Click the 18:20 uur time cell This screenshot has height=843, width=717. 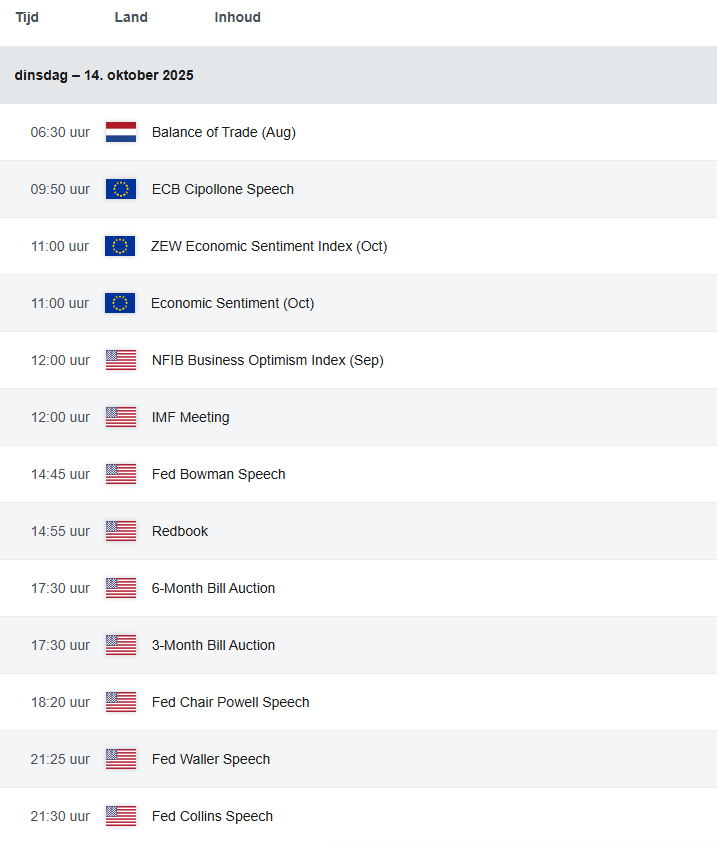coord(60,702)
